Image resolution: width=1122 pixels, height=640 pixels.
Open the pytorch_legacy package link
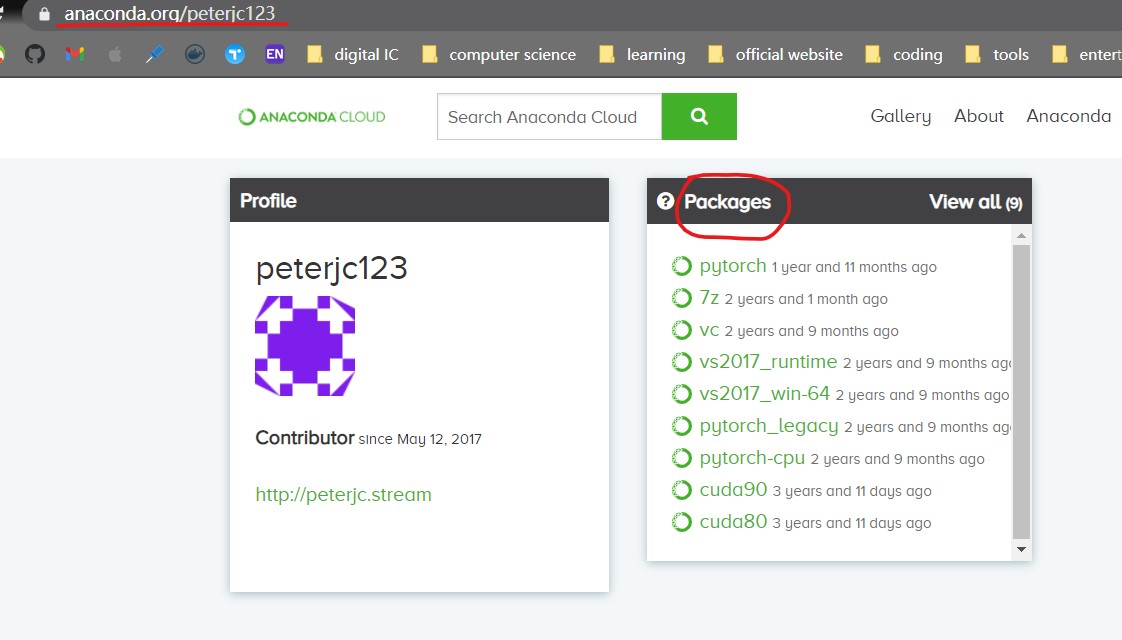coord(769,426)
